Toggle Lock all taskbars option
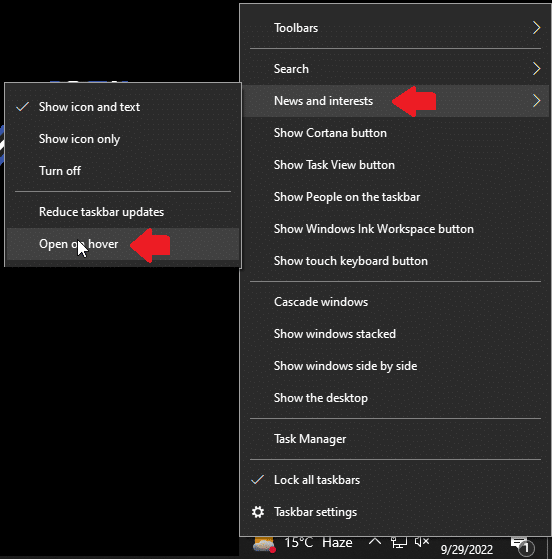The image size is (552, 559). coord(395,480)
